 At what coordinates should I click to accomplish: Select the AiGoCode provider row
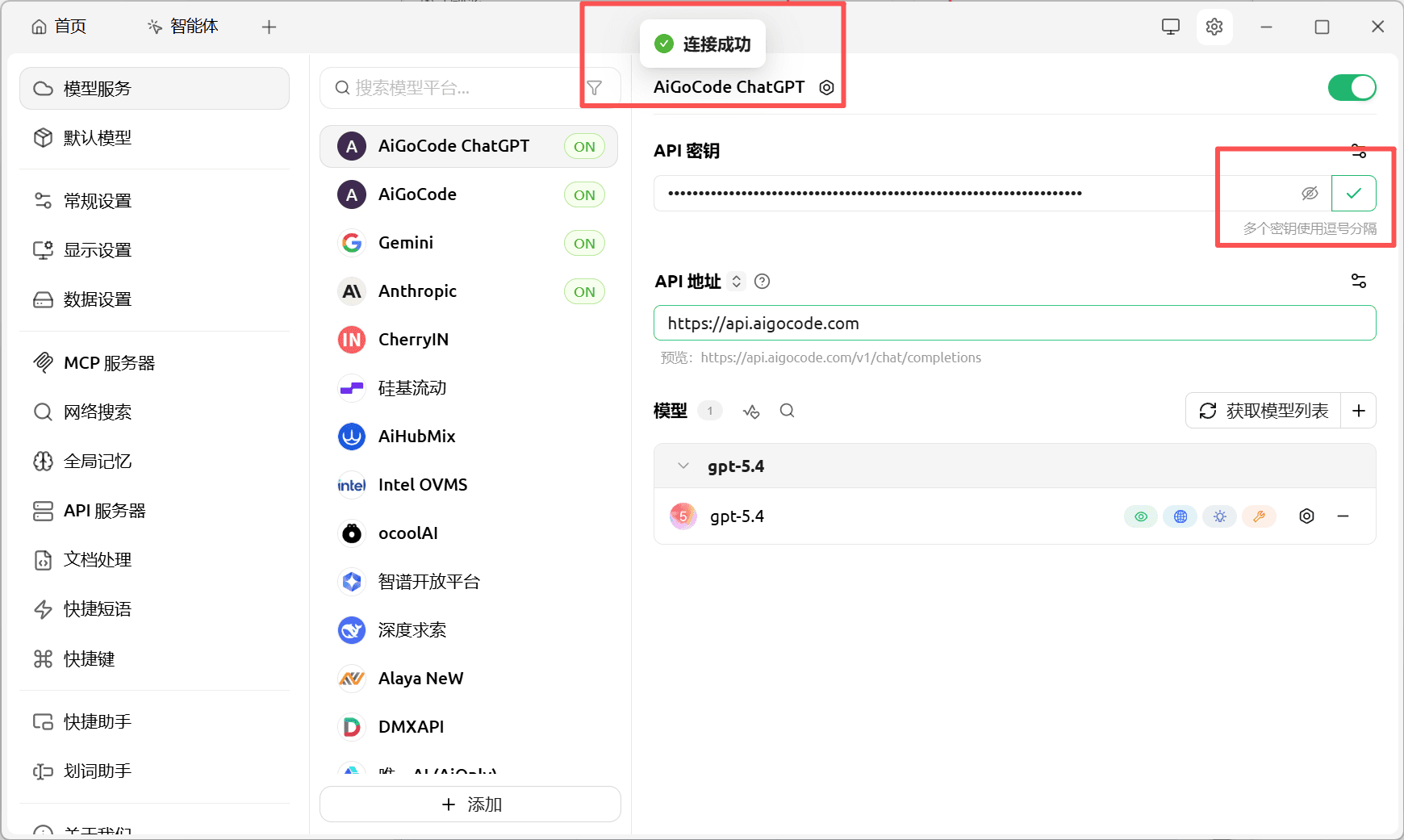[469, 194]
